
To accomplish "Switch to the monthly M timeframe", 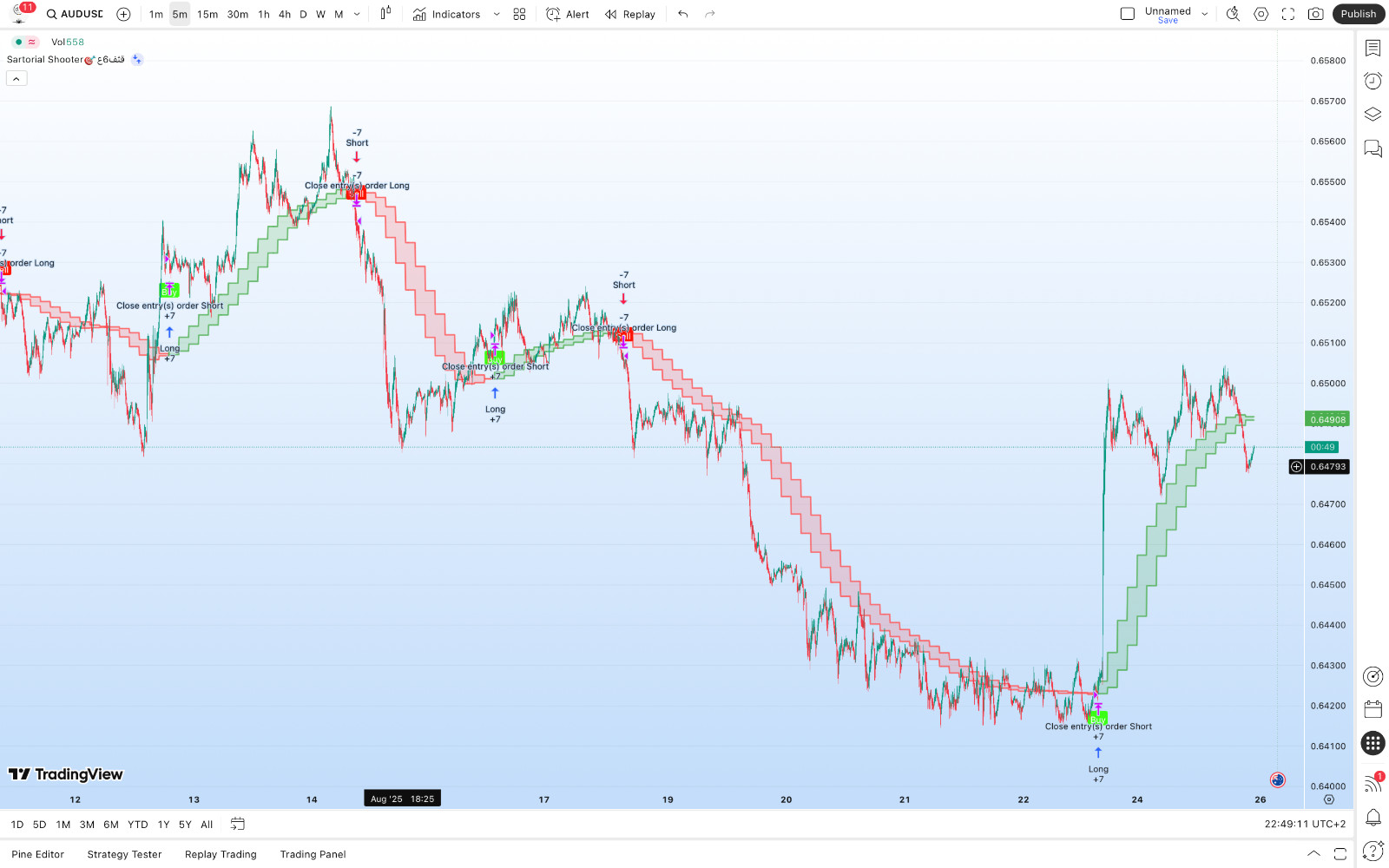I will 339,14.
